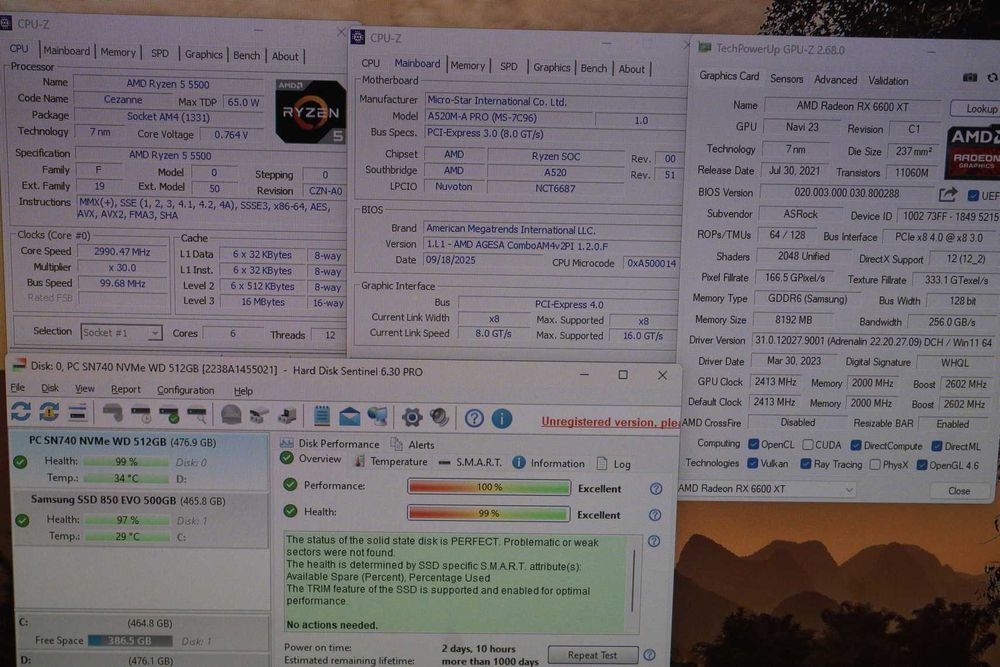Select Bench tab in middle CPU-Z window
Screen dimensions: 1000x667
tap(594, 68)
